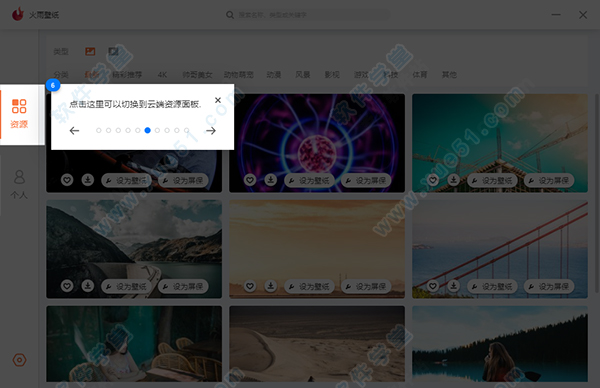Jump to the first tutorial step dot
This screenshot has height=388, width=600.
pyautogui.click(x=99, y=130)
